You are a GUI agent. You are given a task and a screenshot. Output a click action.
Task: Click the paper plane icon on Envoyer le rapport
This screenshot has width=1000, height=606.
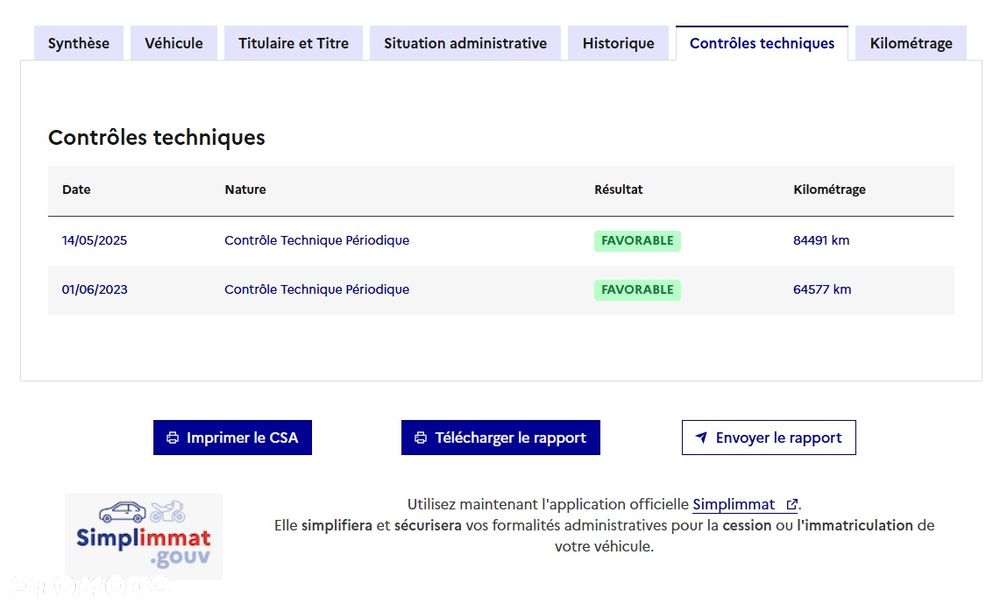(x=702, y=438)
